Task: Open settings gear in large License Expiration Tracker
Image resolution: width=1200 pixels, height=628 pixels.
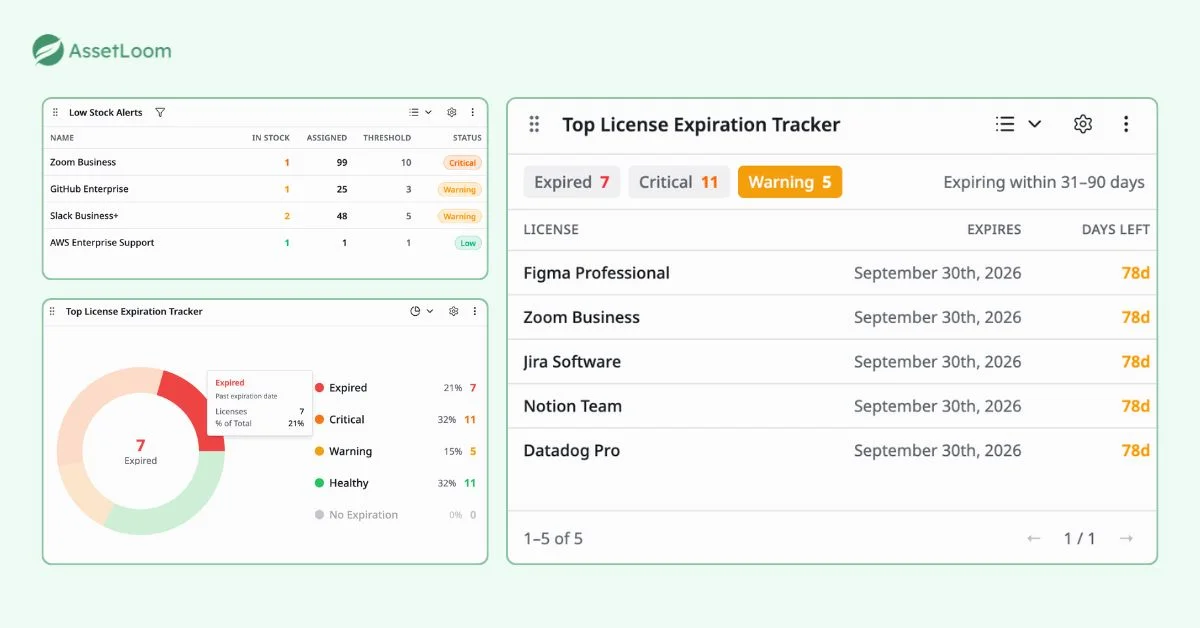Action: pyautogui.click(x=1083, y=124)
